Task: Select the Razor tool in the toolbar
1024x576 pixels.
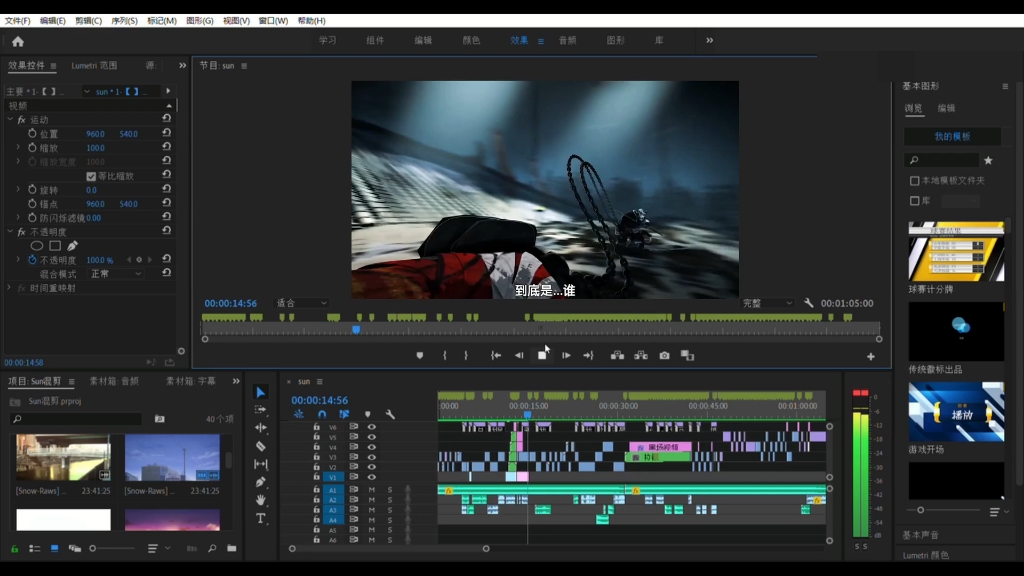Action: (x=261, y=446)
